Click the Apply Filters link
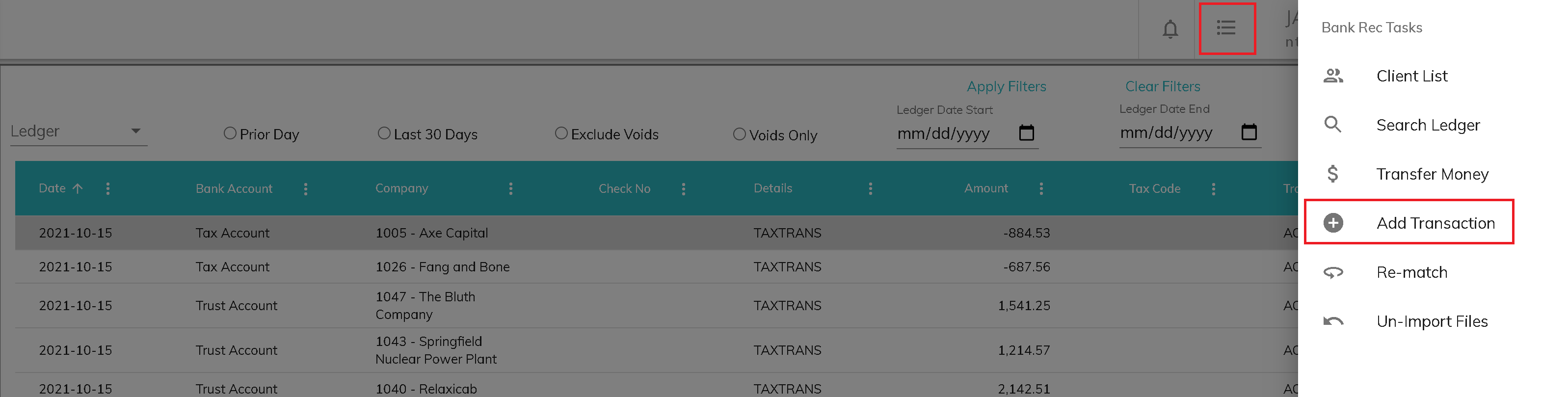This screenshot has height=397, width=1568. pyautogui.click(x=1006, y=86)
